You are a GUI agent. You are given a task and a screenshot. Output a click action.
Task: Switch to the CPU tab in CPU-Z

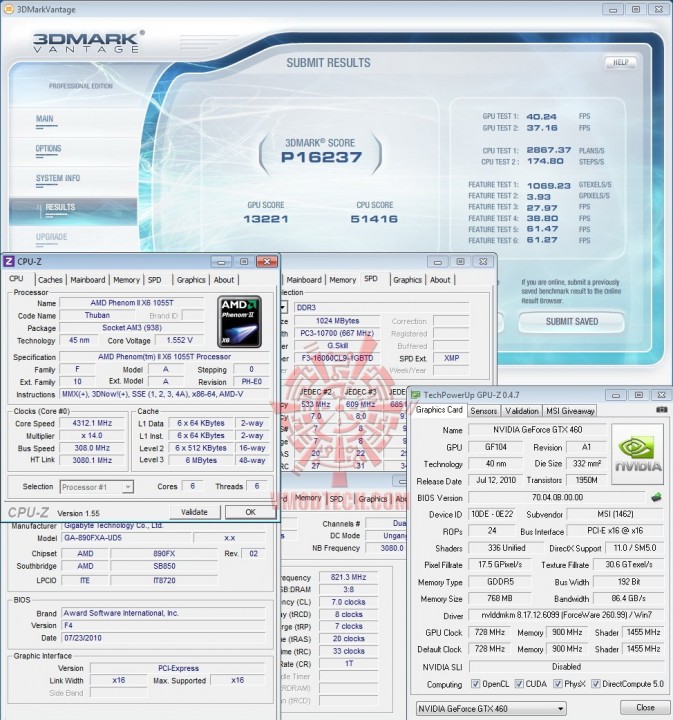tap(16, 279)
